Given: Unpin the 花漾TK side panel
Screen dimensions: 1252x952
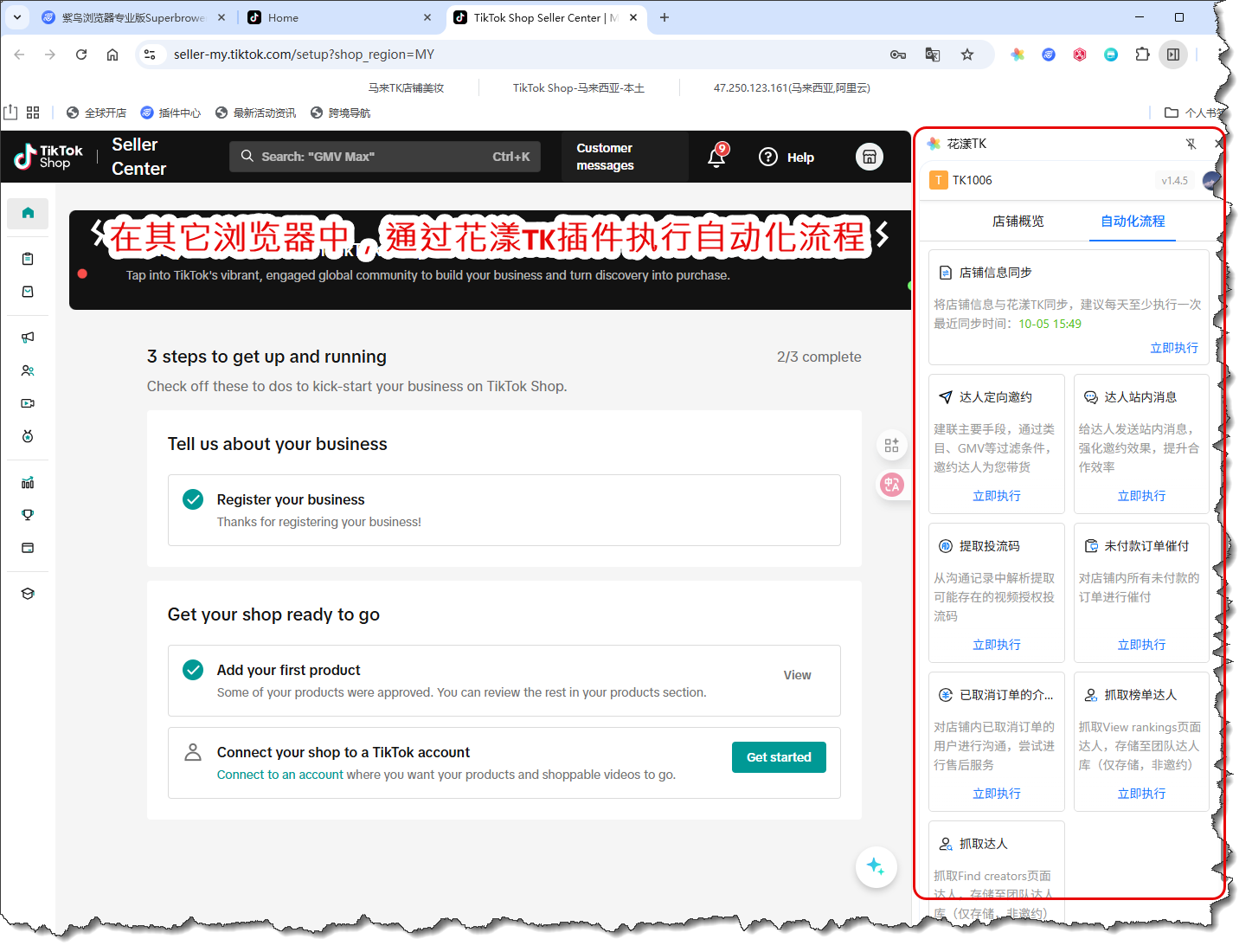Looking at the screenshot, I should coord(1191,144).
